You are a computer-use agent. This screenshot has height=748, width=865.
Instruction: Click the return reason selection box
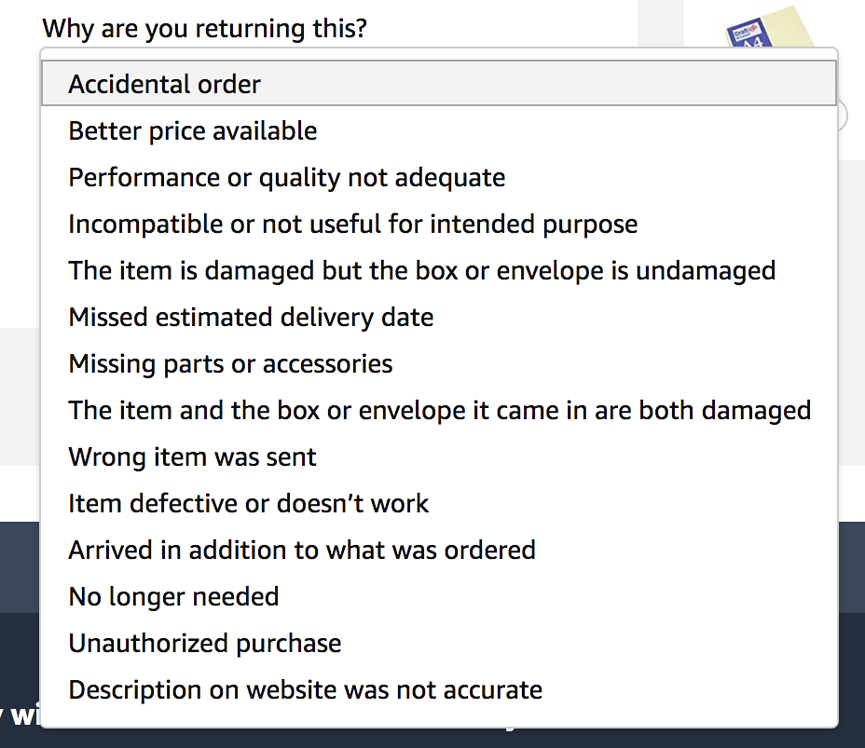click(438, 84)
